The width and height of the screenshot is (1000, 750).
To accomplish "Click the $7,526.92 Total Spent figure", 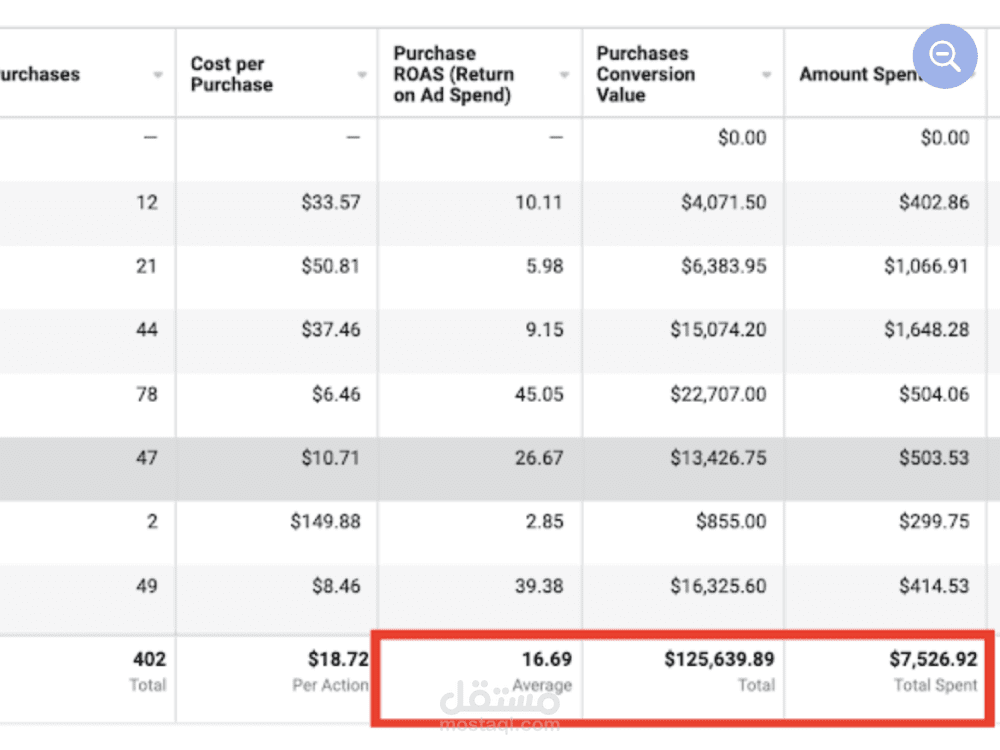I will 933,659.
